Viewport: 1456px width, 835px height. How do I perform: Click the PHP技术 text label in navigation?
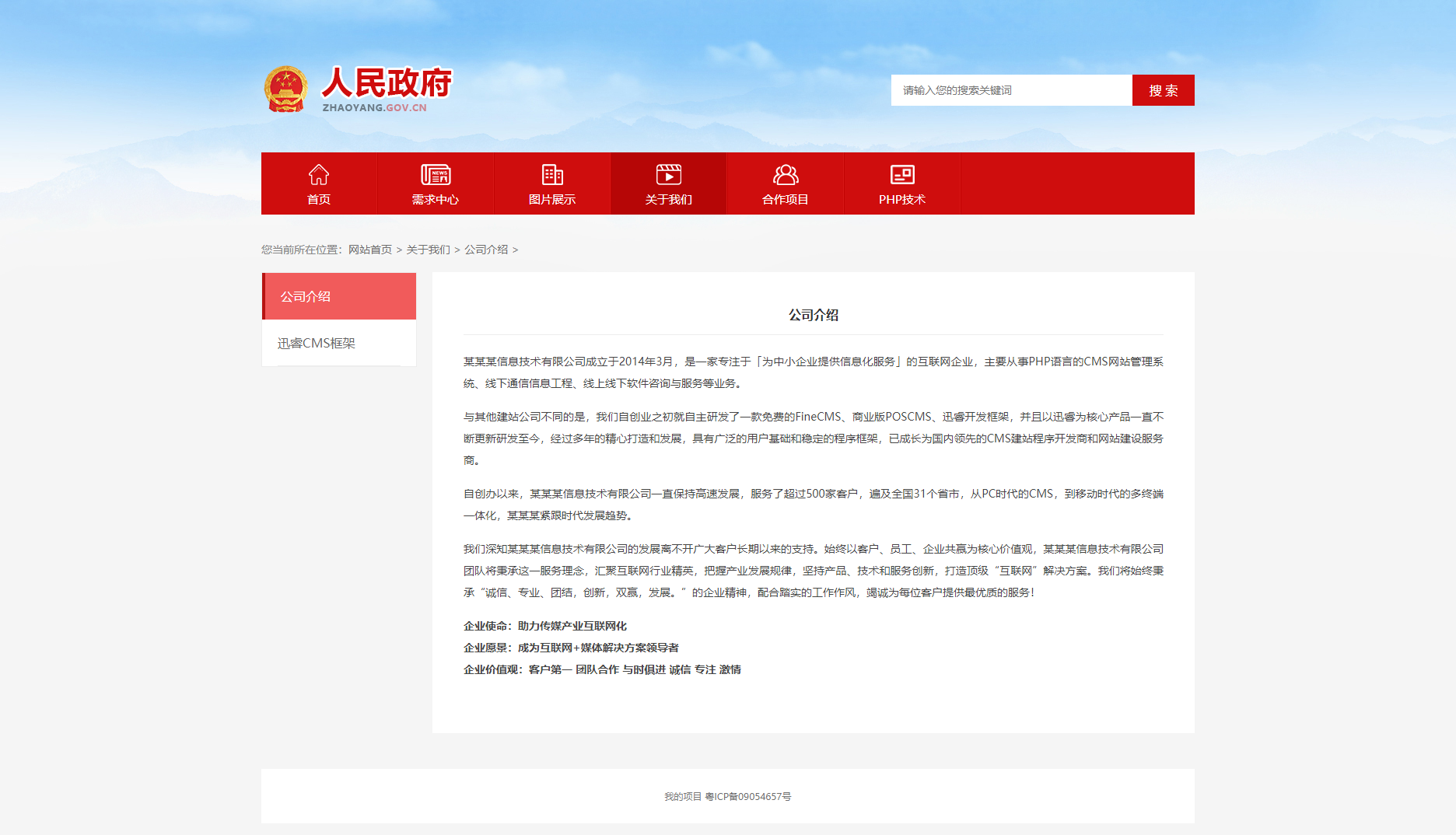(902, 200)
